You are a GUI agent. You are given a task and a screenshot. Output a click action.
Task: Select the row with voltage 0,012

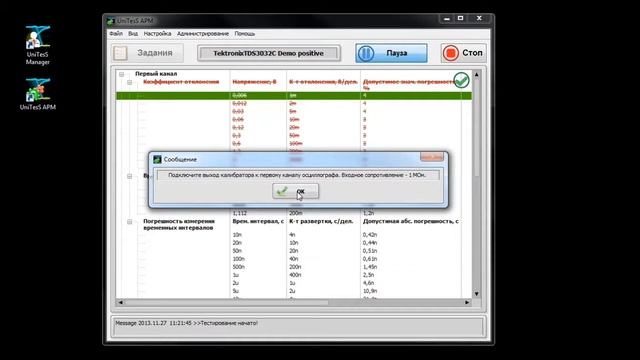294,103
